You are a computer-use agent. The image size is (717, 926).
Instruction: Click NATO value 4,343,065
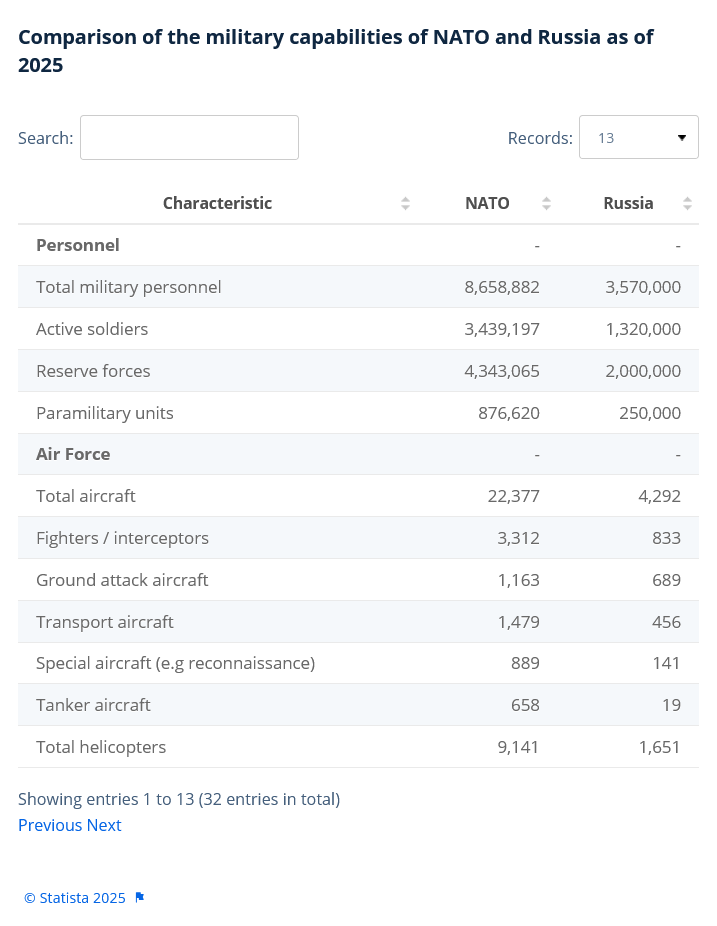click(x=502, y=371)
